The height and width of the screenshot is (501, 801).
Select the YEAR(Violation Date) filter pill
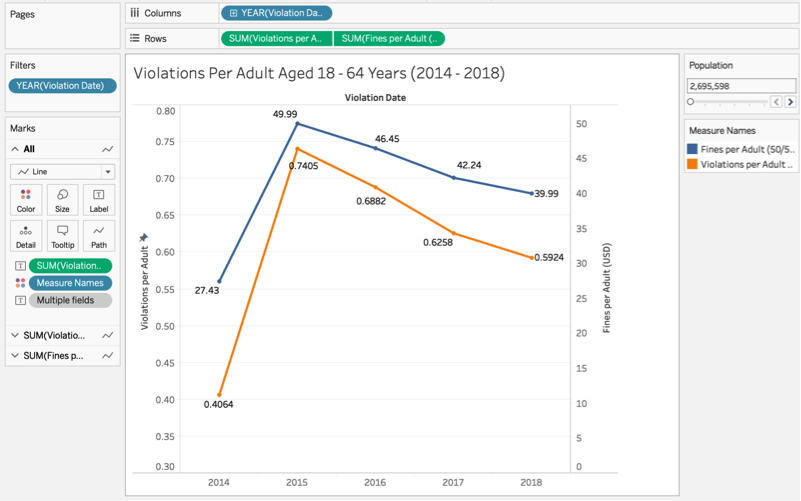click(62, 86)
